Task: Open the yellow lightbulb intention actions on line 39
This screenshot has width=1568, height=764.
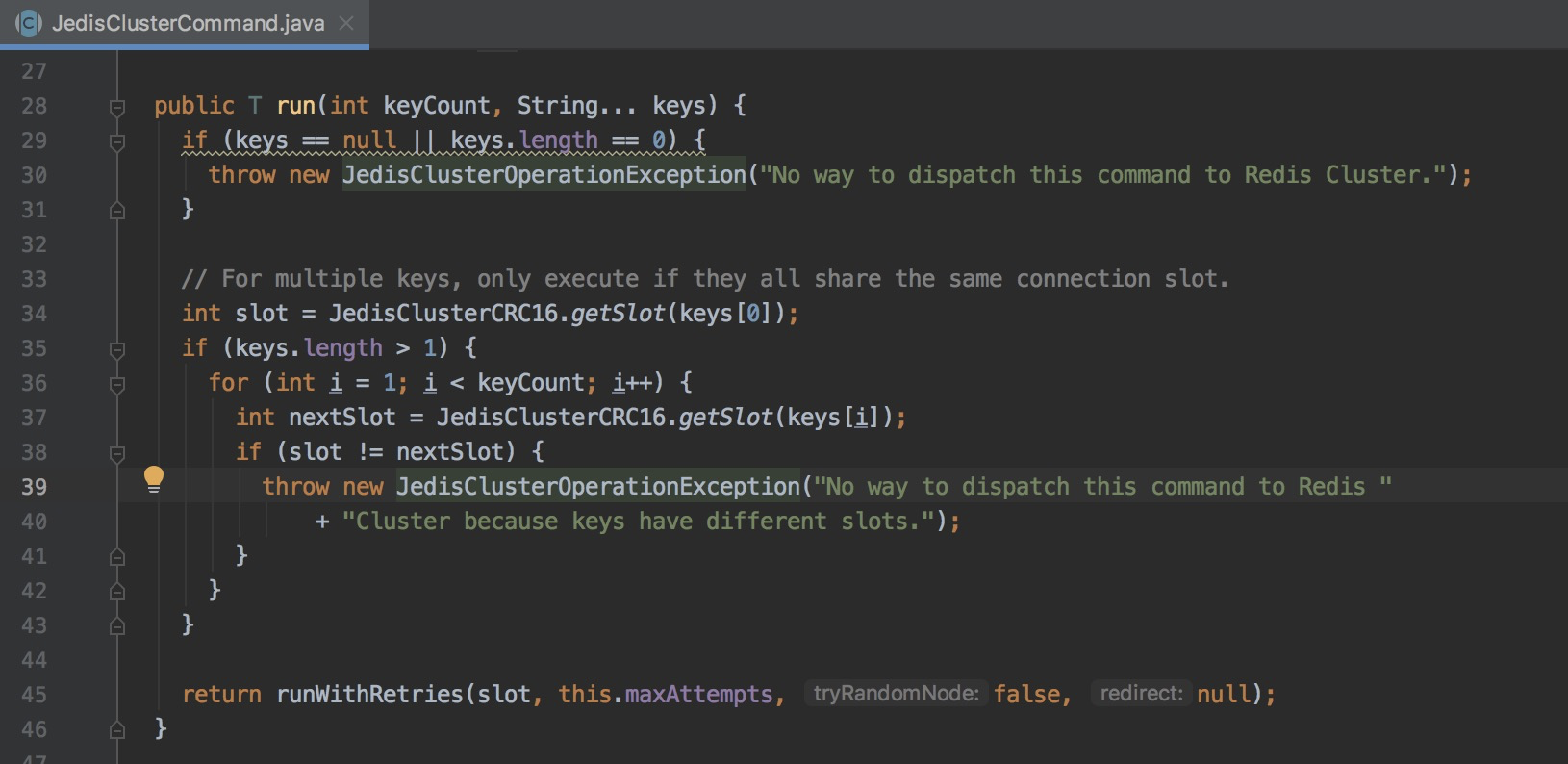Action: [154, 478]
